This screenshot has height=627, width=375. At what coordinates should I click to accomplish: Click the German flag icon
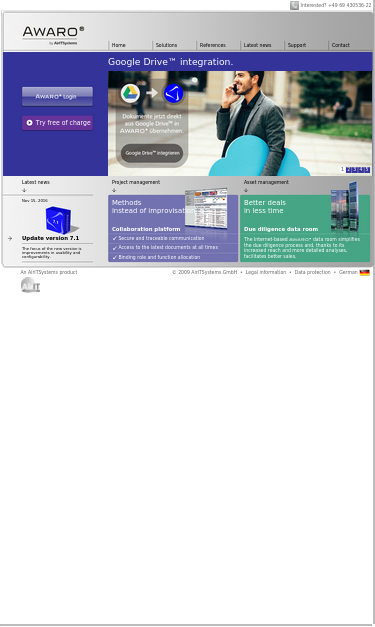pyautogui.click(x=364, y=272)
